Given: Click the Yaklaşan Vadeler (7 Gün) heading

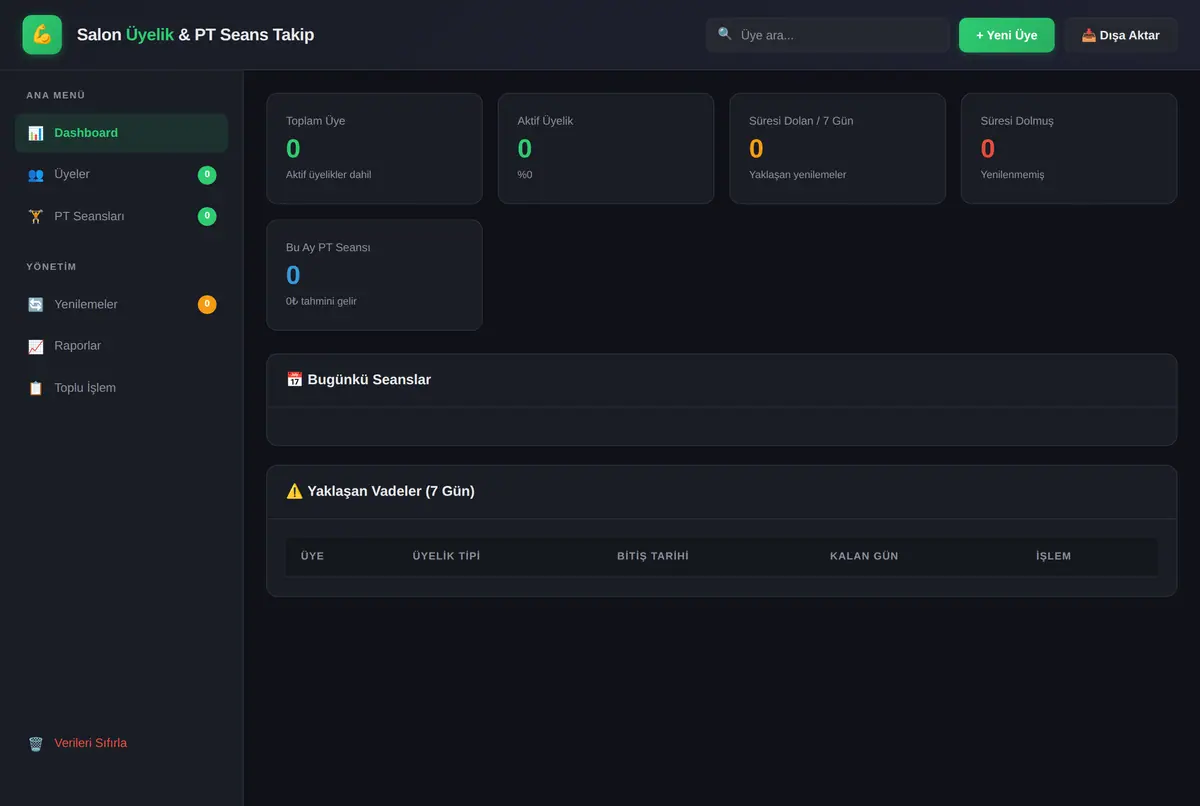Looking at the screenshot, I should 391,491.
